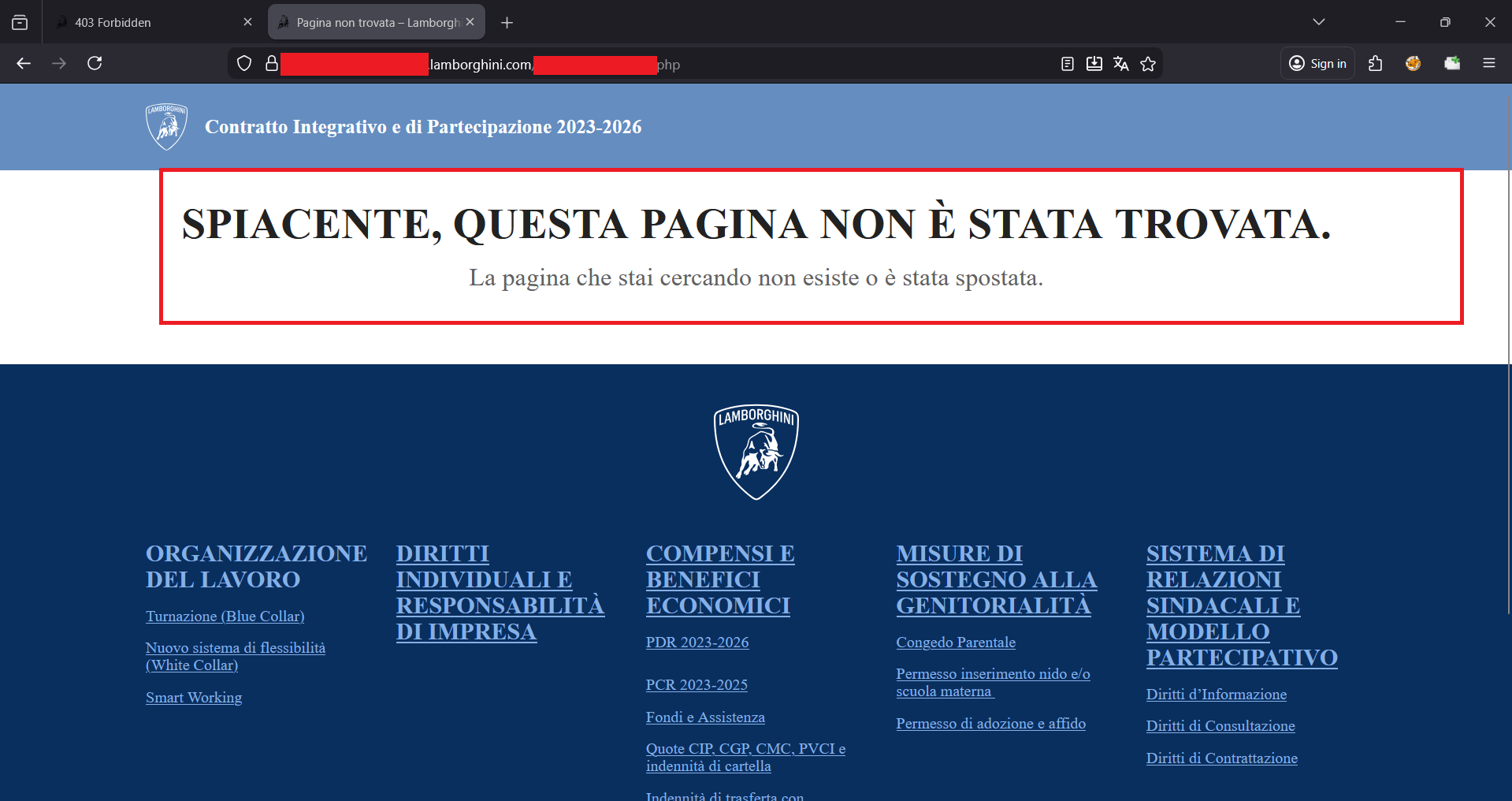Toggle reader view icon
Viewport: 1512px width, 801px height.
pos(1068,64)
